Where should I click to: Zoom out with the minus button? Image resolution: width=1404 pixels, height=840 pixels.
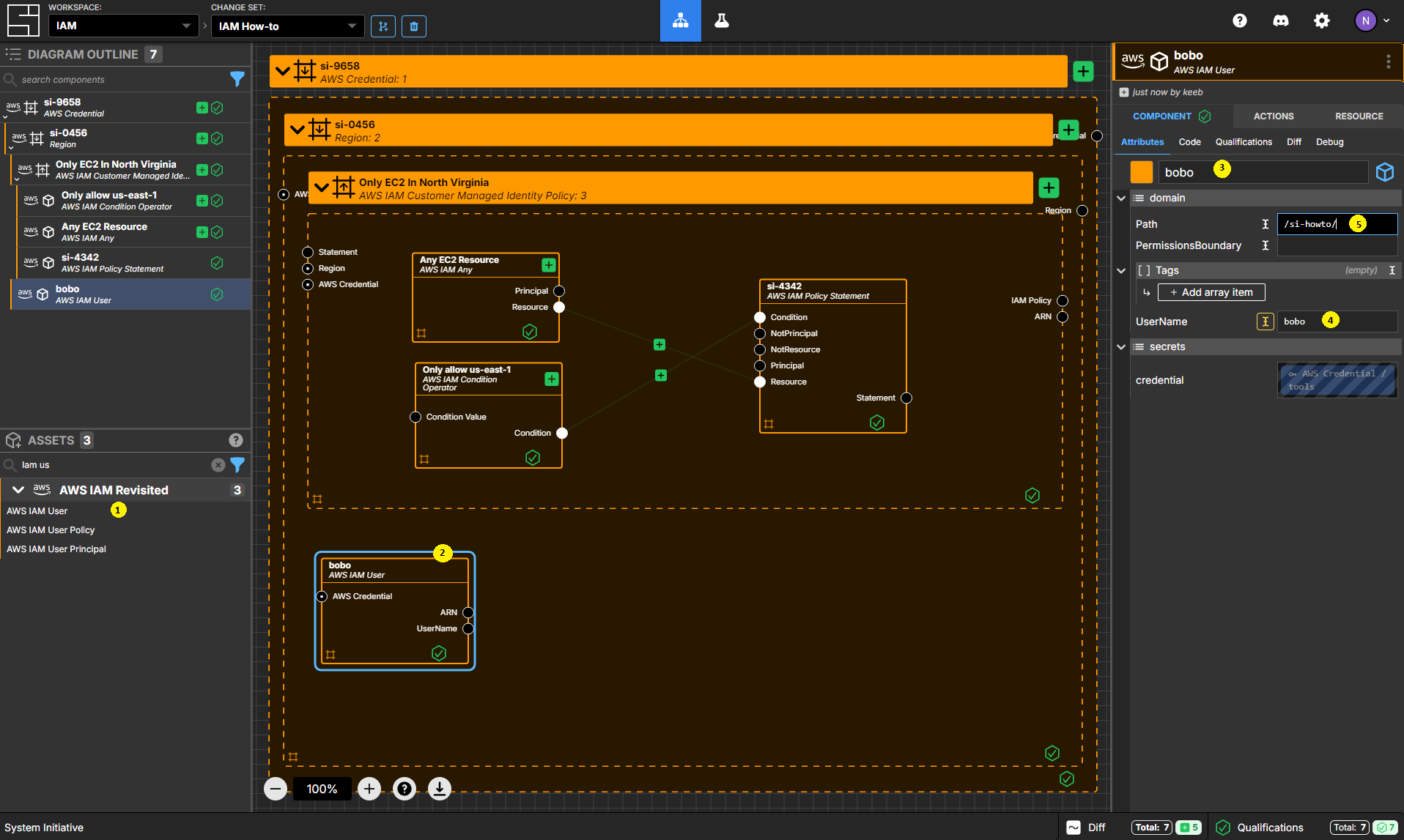pos(276,789)
